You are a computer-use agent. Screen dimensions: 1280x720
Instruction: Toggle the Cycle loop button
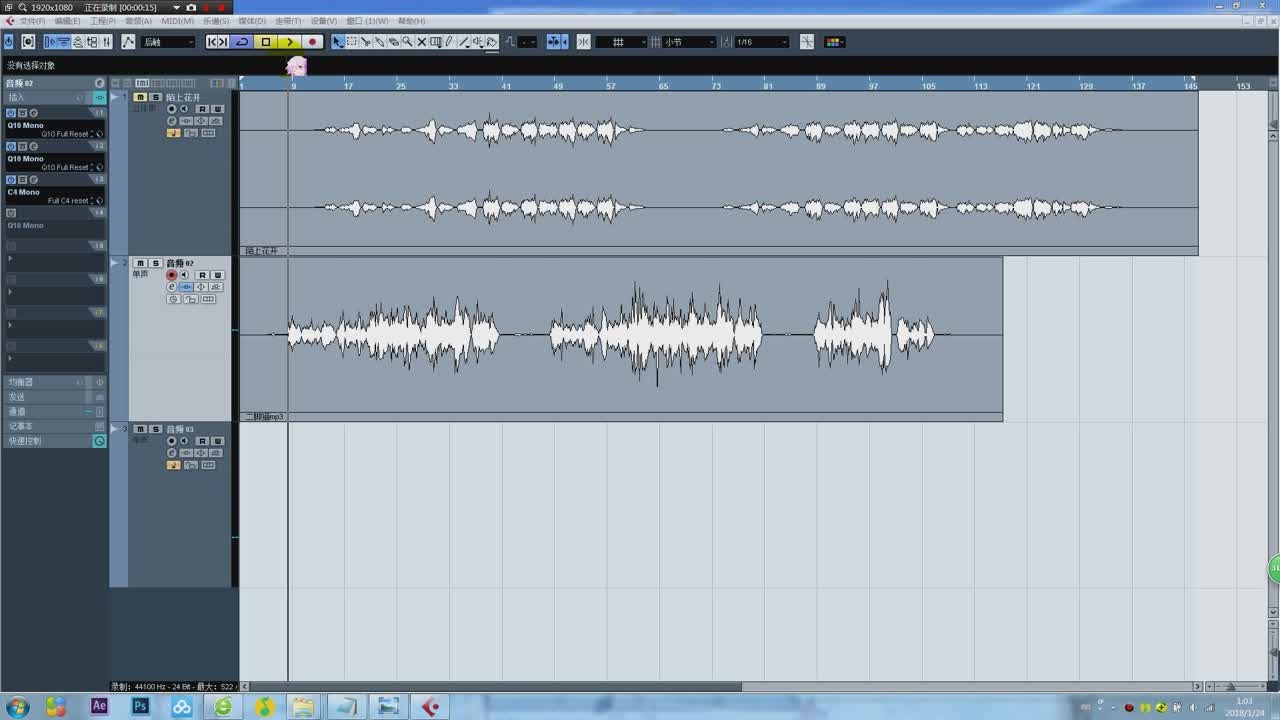click(x=242, y=42)
